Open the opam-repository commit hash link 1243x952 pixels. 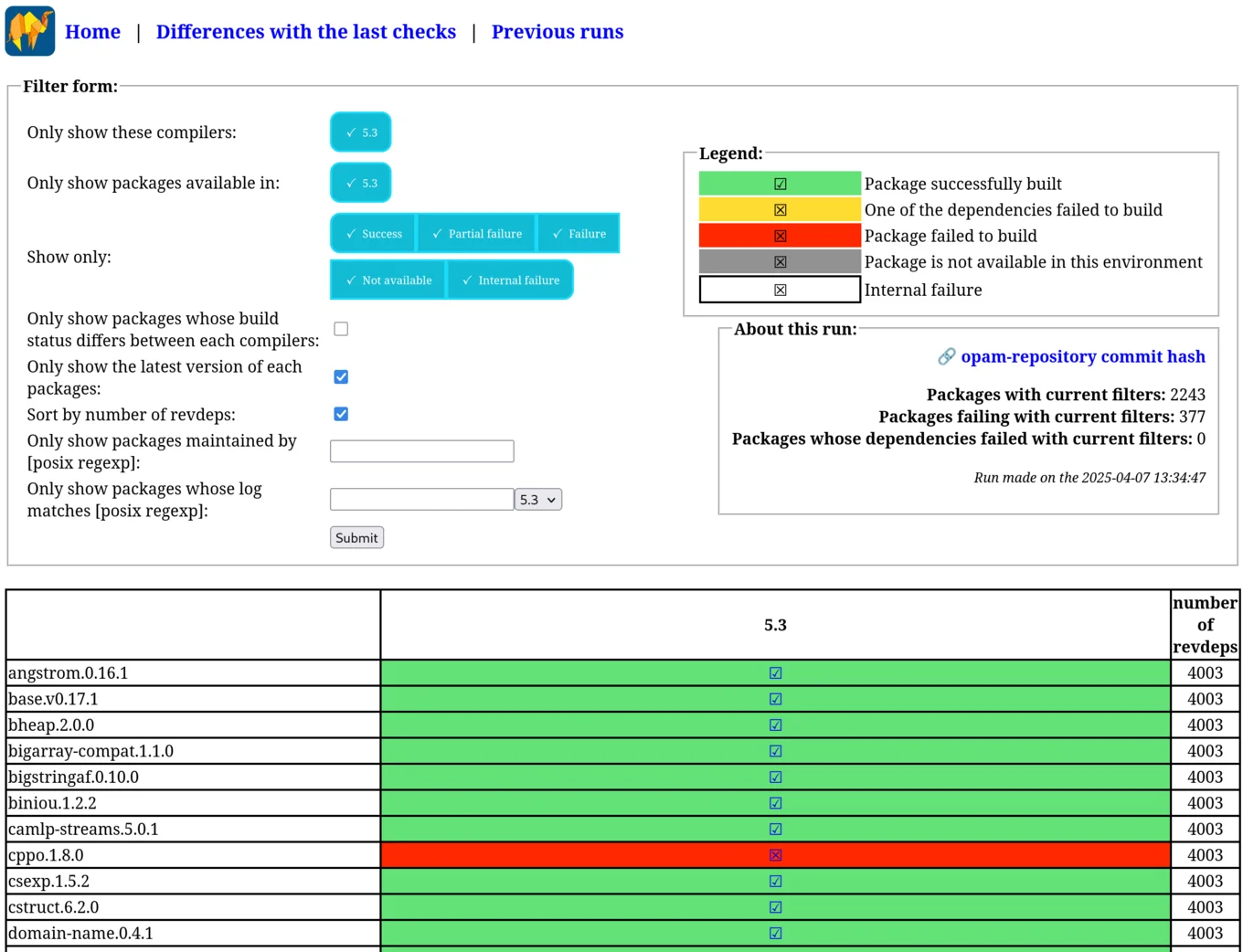tap(1082, 356)
